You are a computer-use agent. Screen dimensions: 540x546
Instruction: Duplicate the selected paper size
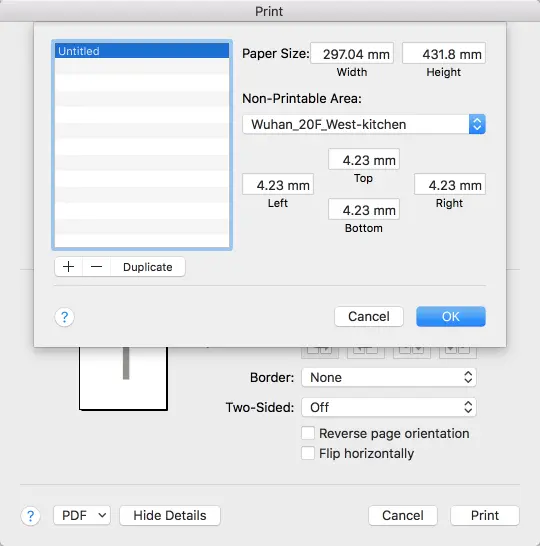click(148, 267)
